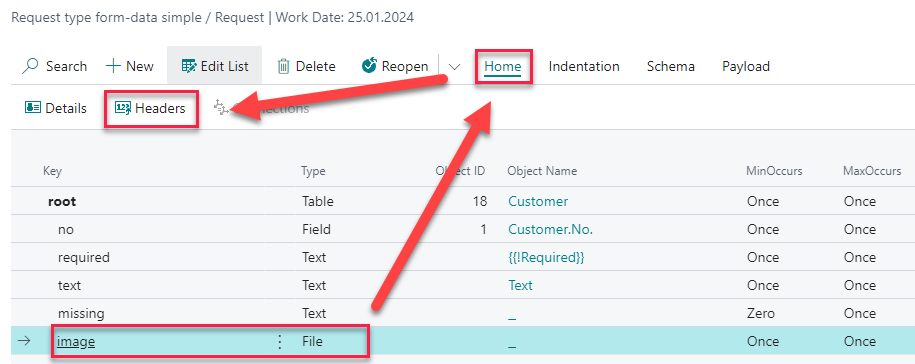The height and width of the screenshot is (364, 915).
Task: Sort by the MinOccurs column header
Action: pos(774,171)
